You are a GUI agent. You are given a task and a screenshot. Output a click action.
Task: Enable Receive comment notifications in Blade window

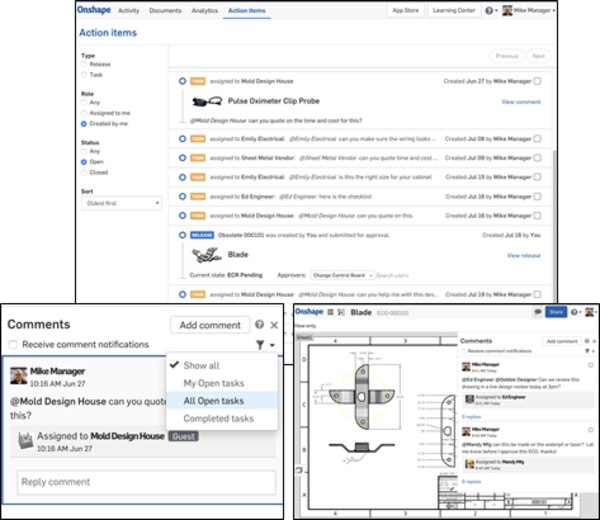pyautogui.click(x=463, y=351)
